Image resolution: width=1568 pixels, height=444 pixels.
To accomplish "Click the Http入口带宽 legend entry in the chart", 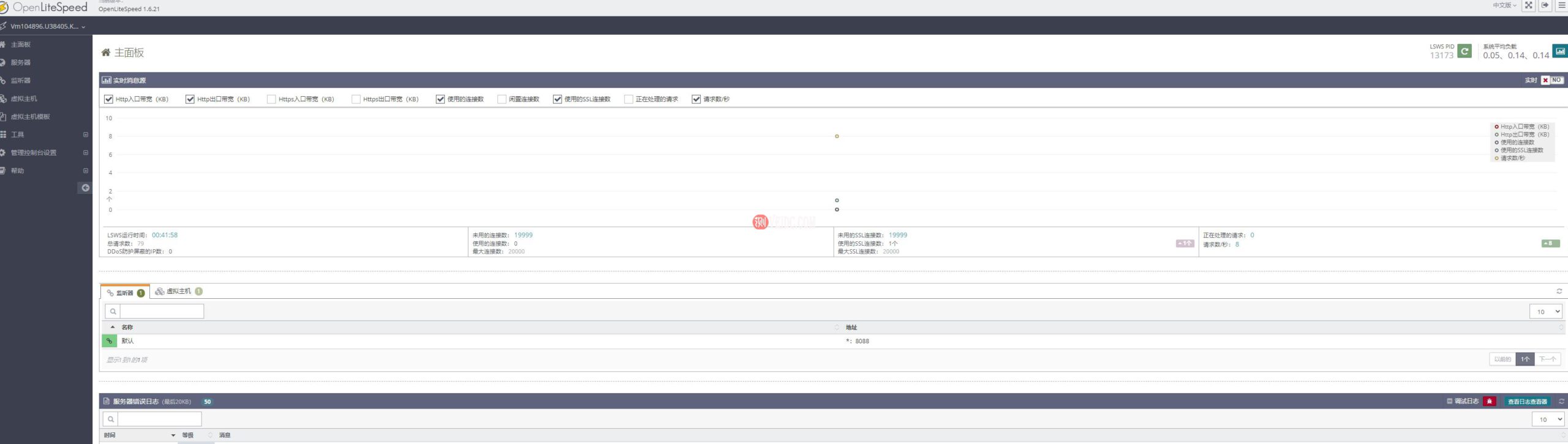I will click(1522, 127).
